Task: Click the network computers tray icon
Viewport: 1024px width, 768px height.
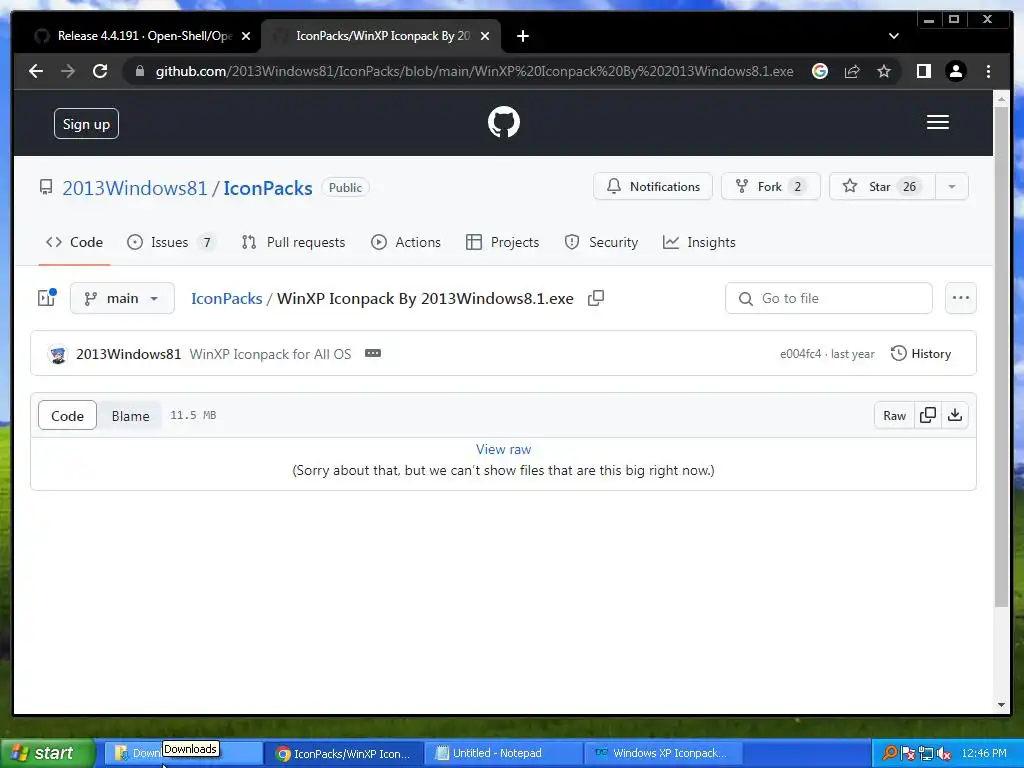Action: (925, 754)
